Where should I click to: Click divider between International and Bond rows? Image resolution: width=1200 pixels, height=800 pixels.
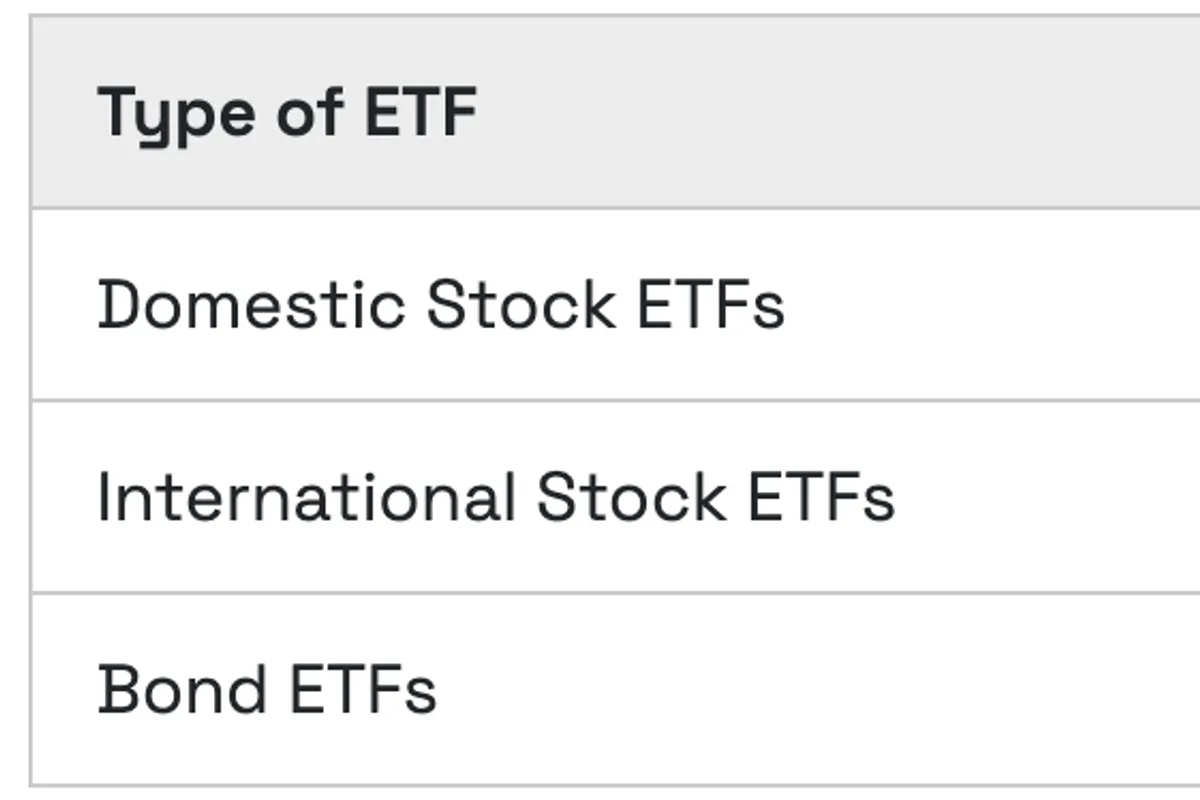pyautogui.click(x=600, y=593)
